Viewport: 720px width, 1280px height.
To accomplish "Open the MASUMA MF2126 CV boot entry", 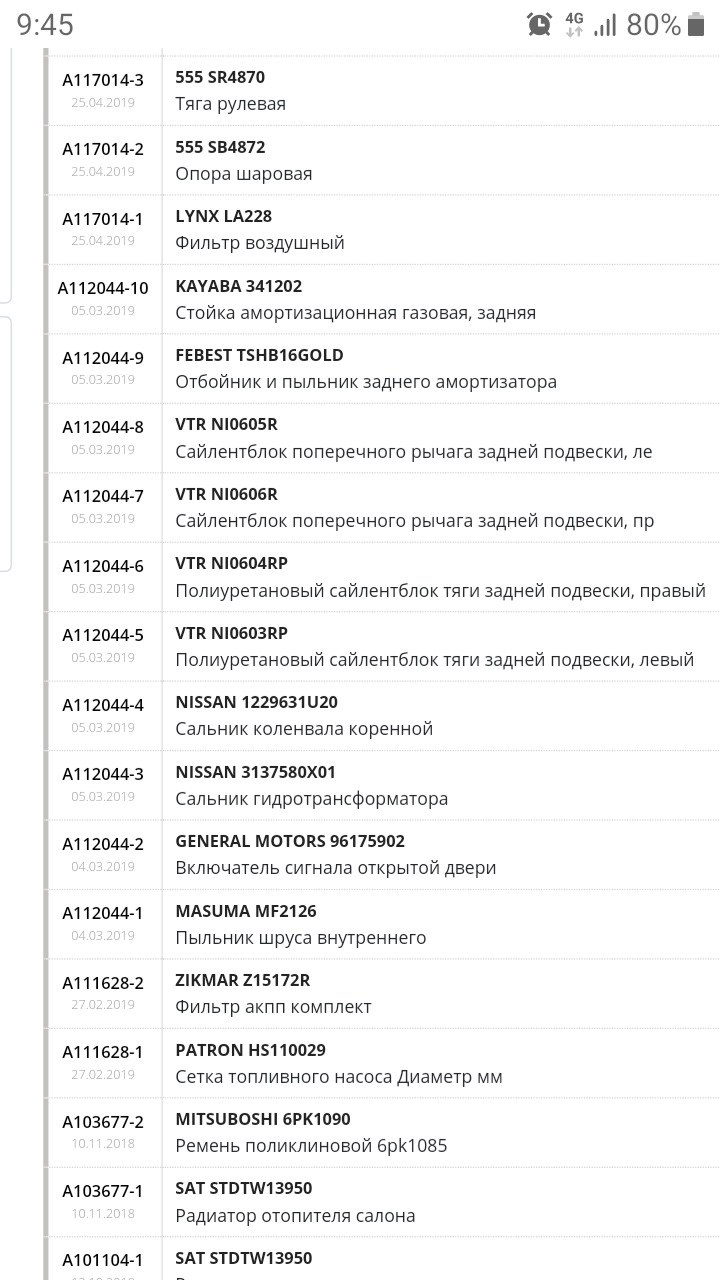I will [x=400, y=924].
